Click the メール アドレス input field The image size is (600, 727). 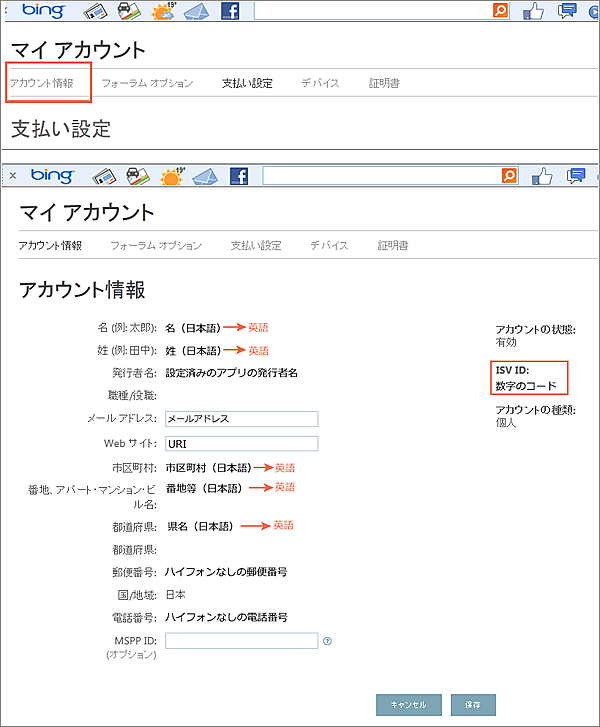coord(241,419)
